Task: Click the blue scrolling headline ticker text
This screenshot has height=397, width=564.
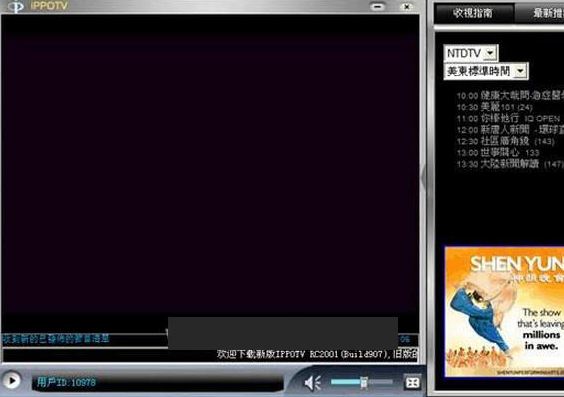Action: tap(56, 339)
